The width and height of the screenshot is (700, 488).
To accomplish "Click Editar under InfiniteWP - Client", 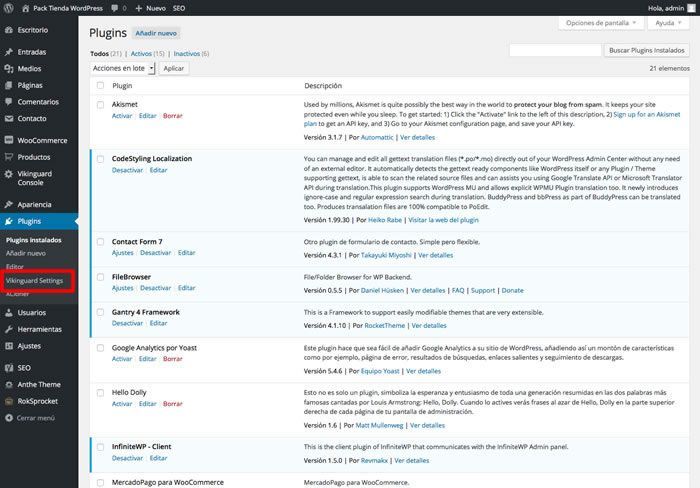I will pos(158,458).
